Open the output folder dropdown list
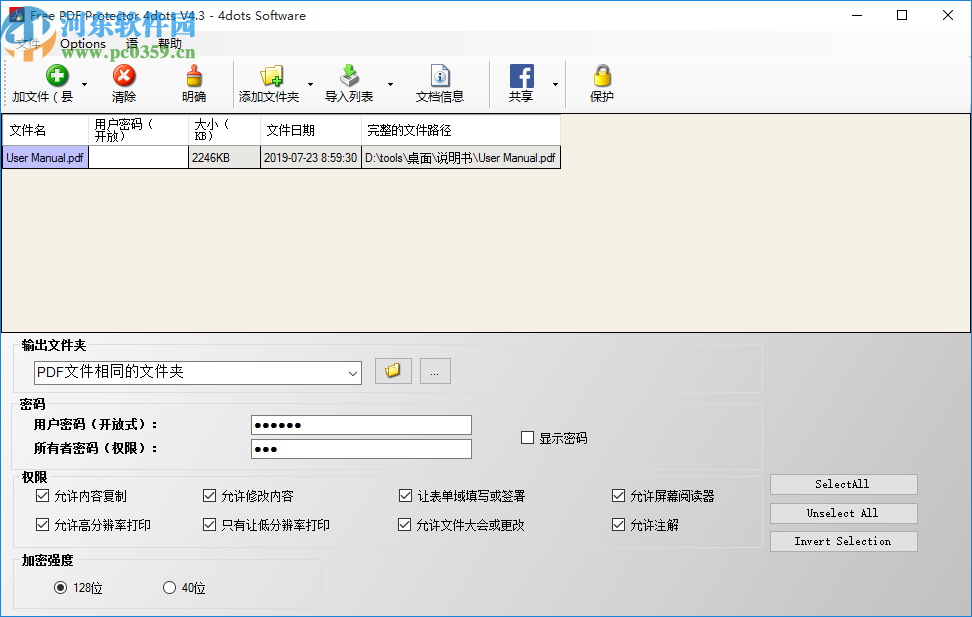972x617 pixels. tap(355, 372)
